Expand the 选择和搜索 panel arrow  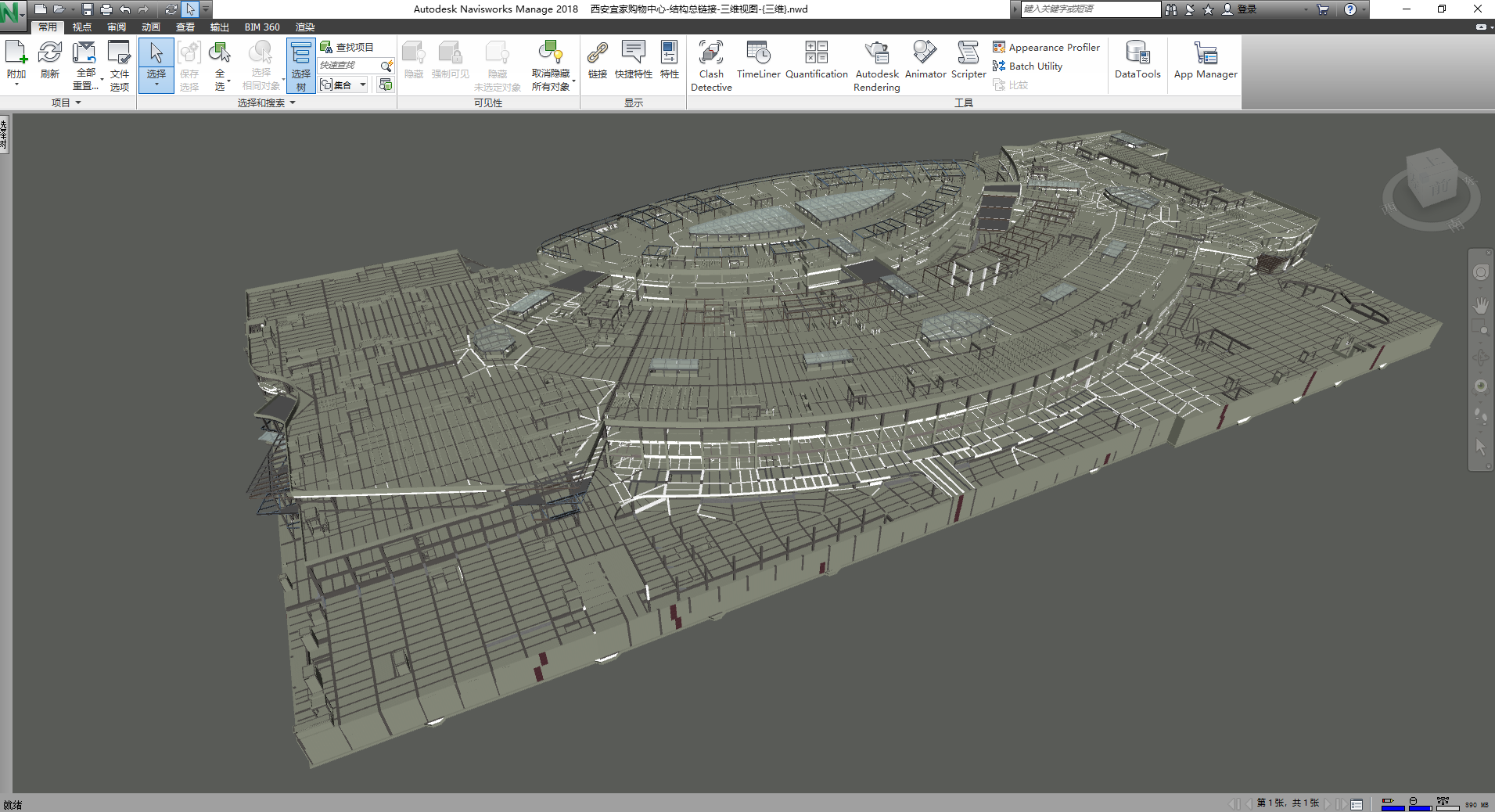coord(293,102)
